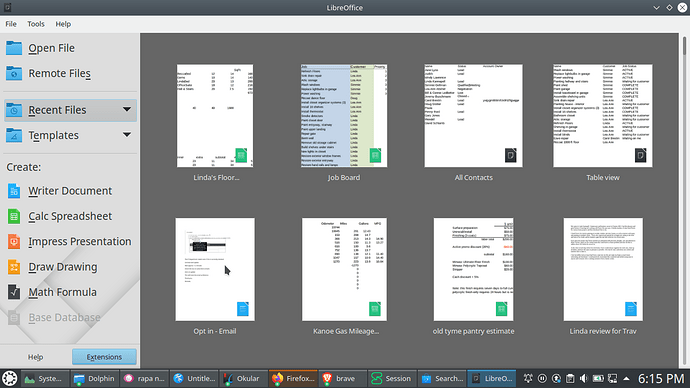Click the Extensions button
This screenshot has height=388, width=690.
[x=104, y=357]
